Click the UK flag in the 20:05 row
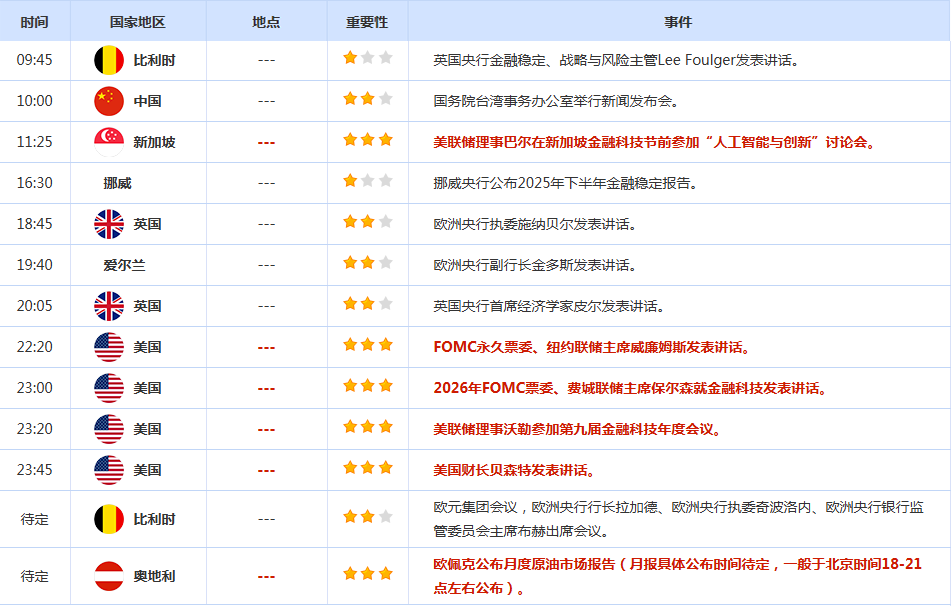 tap(109, 306)
